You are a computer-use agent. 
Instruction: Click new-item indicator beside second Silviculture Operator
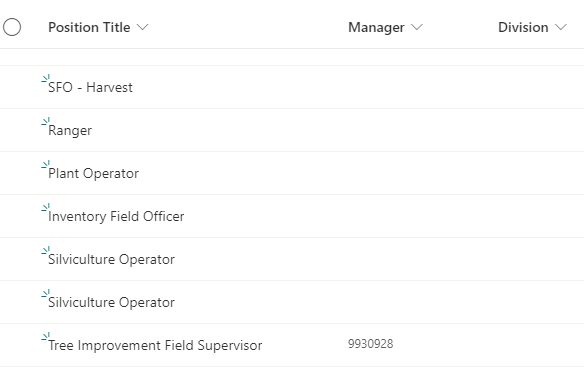(x=45, y=293)
